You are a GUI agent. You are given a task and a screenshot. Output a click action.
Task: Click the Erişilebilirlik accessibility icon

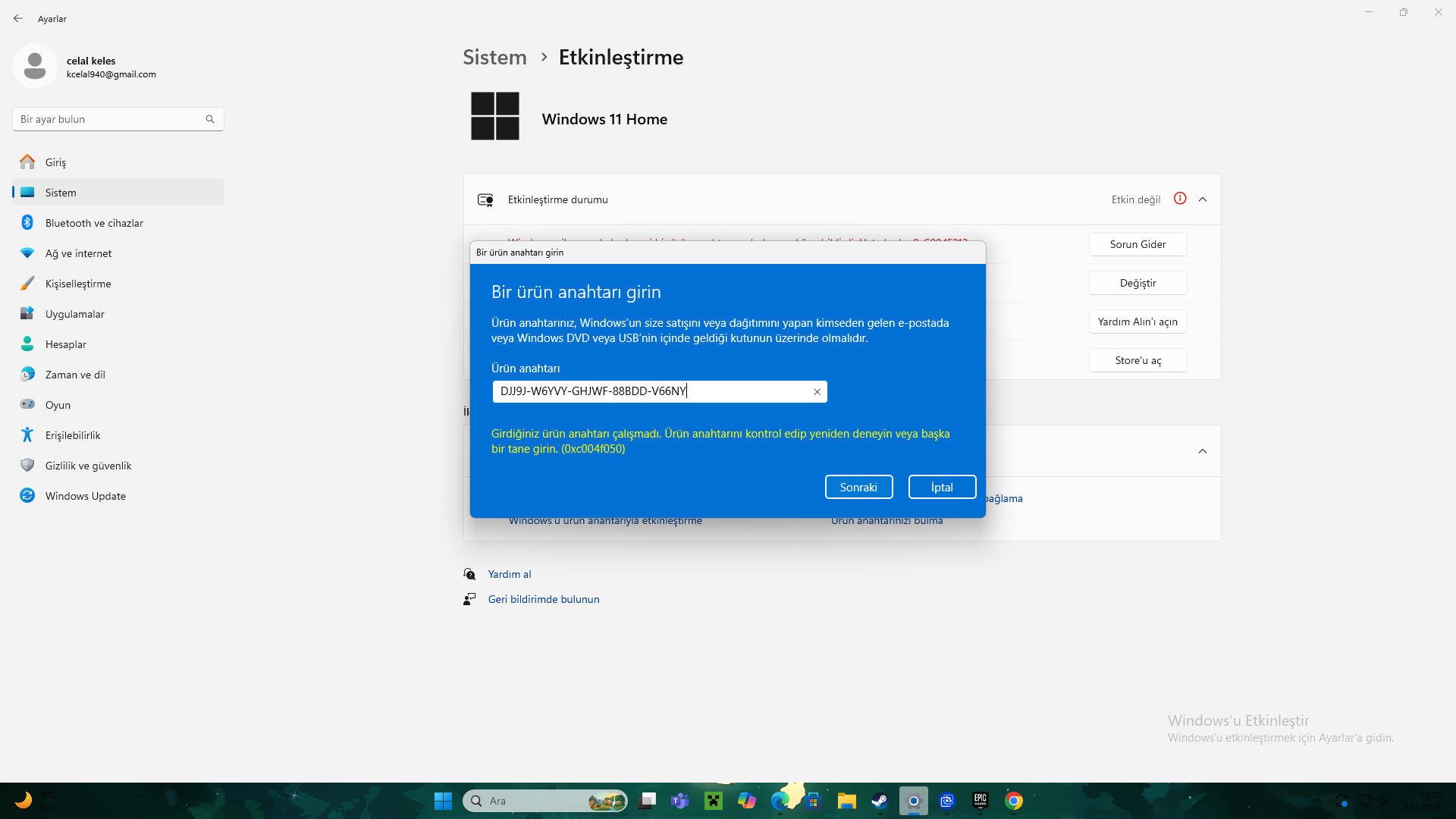pyautogui.click(x=27, y=435)
